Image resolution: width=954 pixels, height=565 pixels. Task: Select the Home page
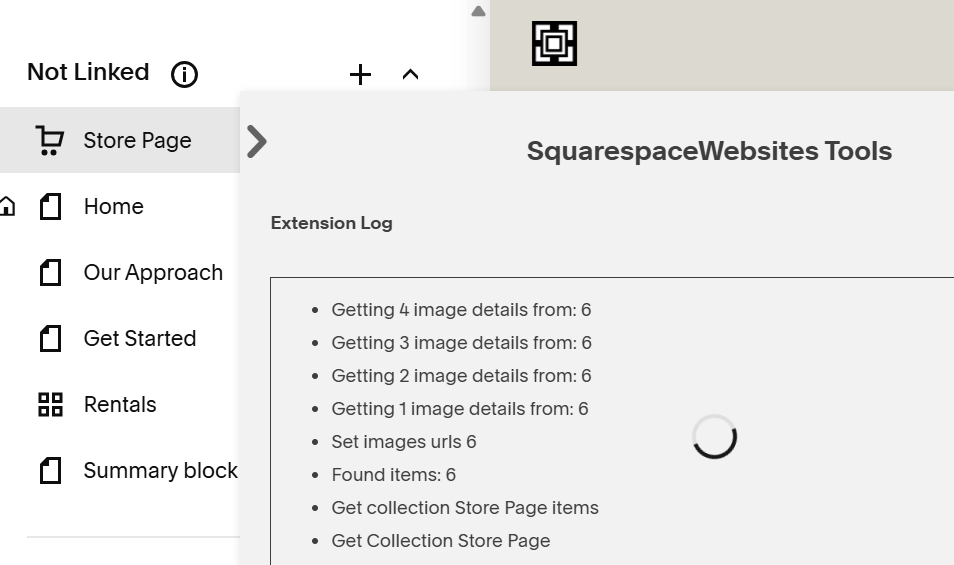(x=114, y=206)
